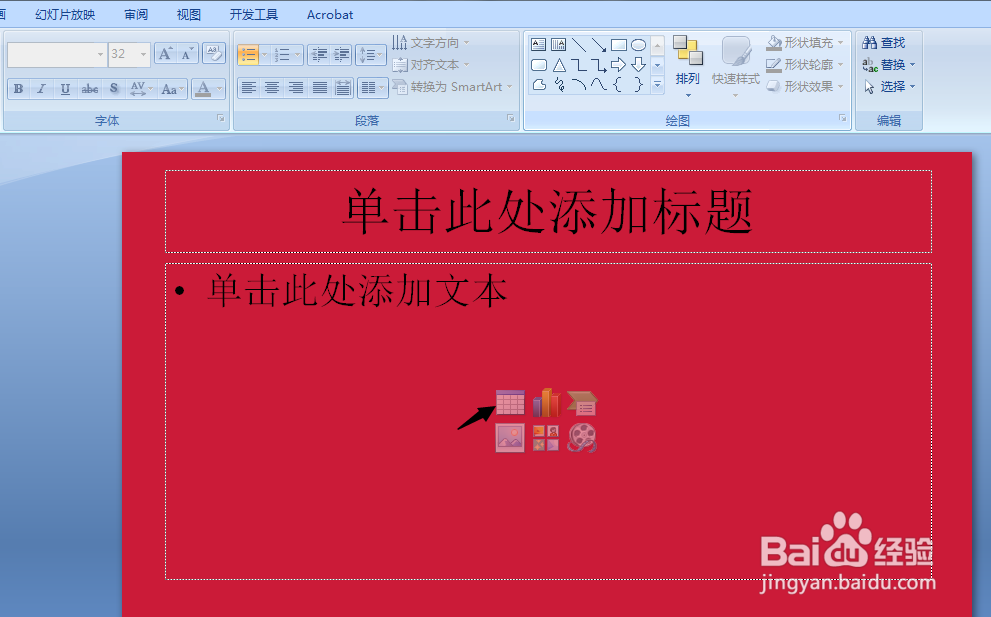Switch to the 视图 ribbon tab

[188, 15]
